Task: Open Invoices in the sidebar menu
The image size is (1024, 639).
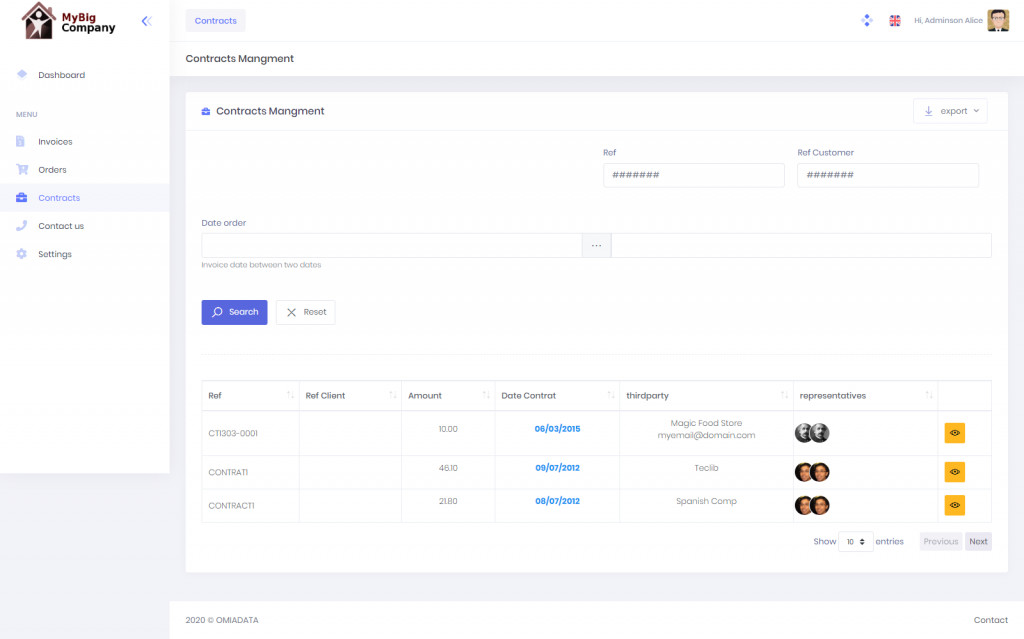Action: pyautogui.click(x=55, y=142)
